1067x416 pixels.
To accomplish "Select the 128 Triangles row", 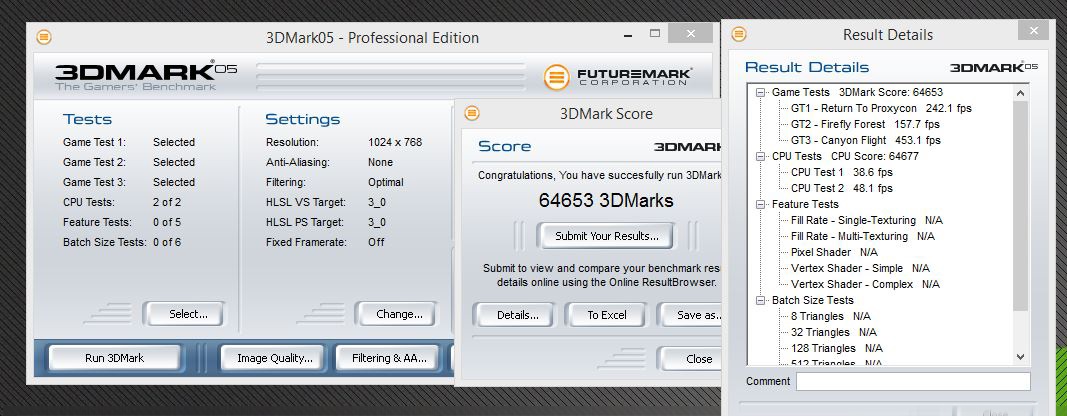I will tap(836, 348).
